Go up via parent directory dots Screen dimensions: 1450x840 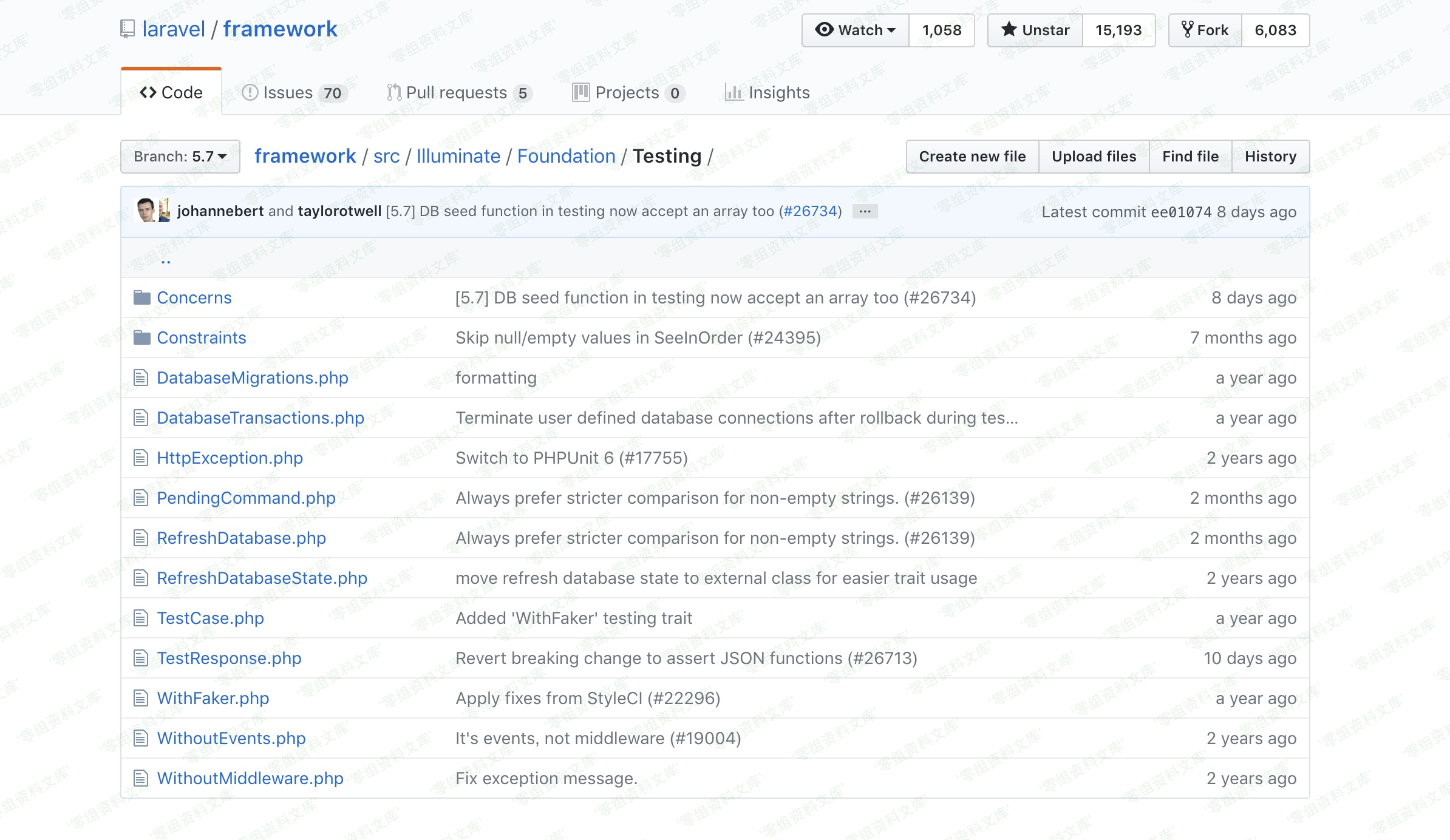(x=166, y=260)
